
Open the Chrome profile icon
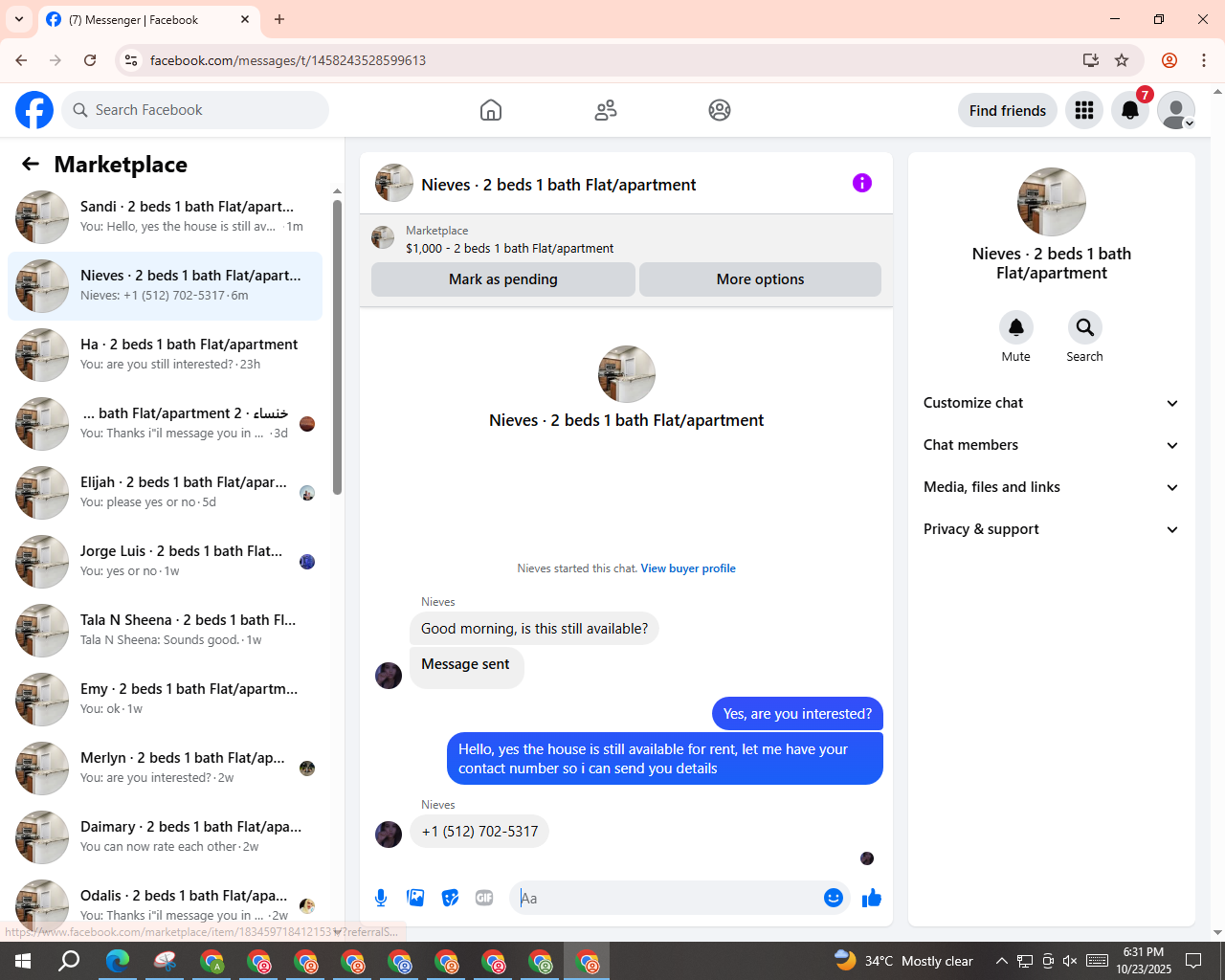click(1169, 60)
